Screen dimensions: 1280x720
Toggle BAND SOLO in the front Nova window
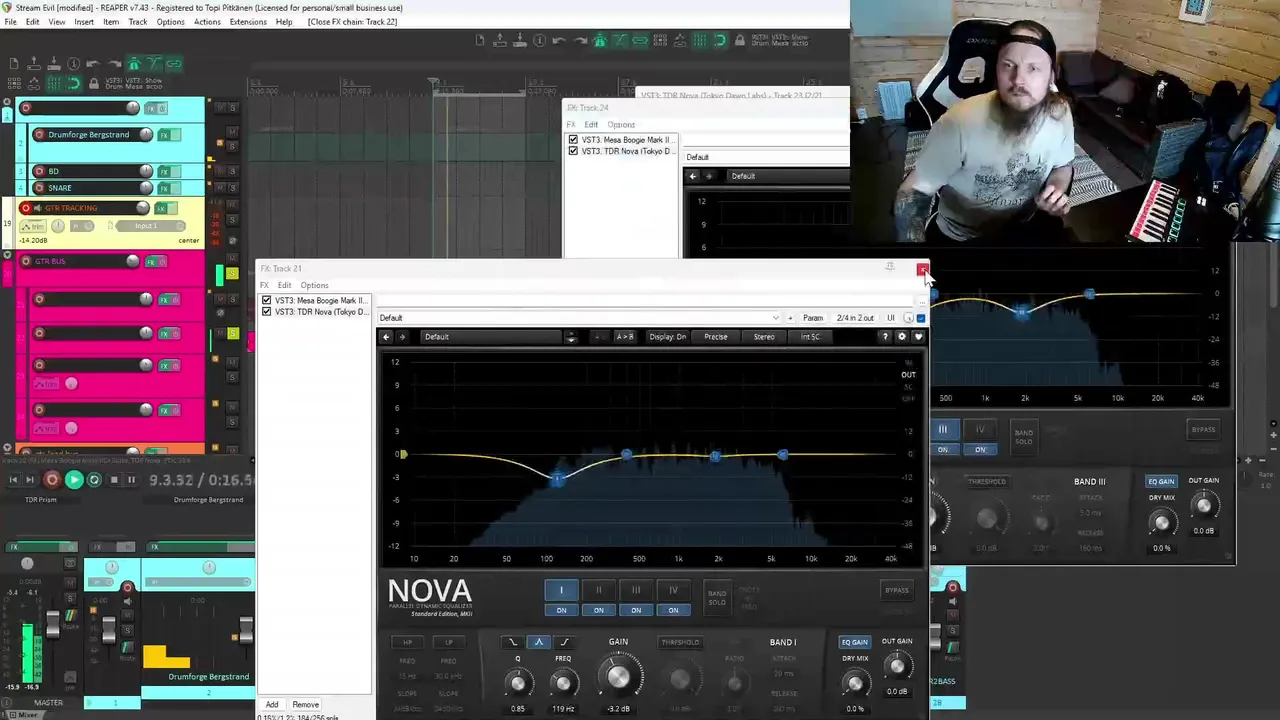(717, 597)
